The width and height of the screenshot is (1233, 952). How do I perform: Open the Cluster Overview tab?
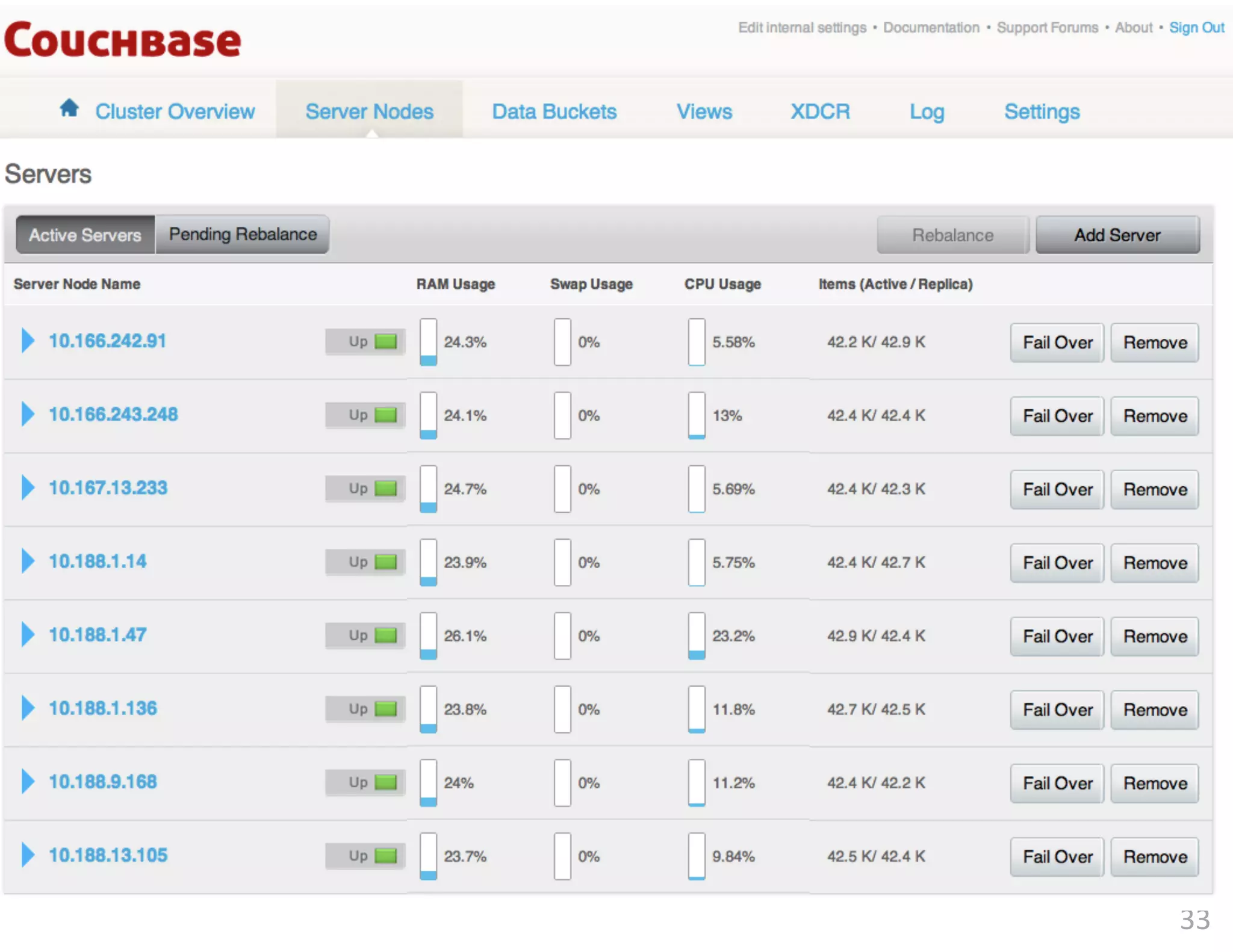point(175,111)
